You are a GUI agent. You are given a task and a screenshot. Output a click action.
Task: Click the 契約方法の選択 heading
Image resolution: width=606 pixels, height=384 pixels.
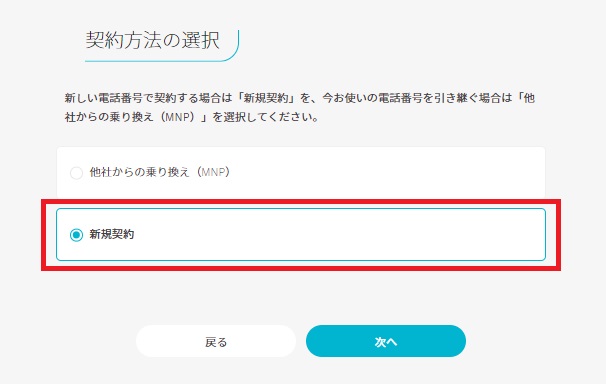(x=153, y=40)
